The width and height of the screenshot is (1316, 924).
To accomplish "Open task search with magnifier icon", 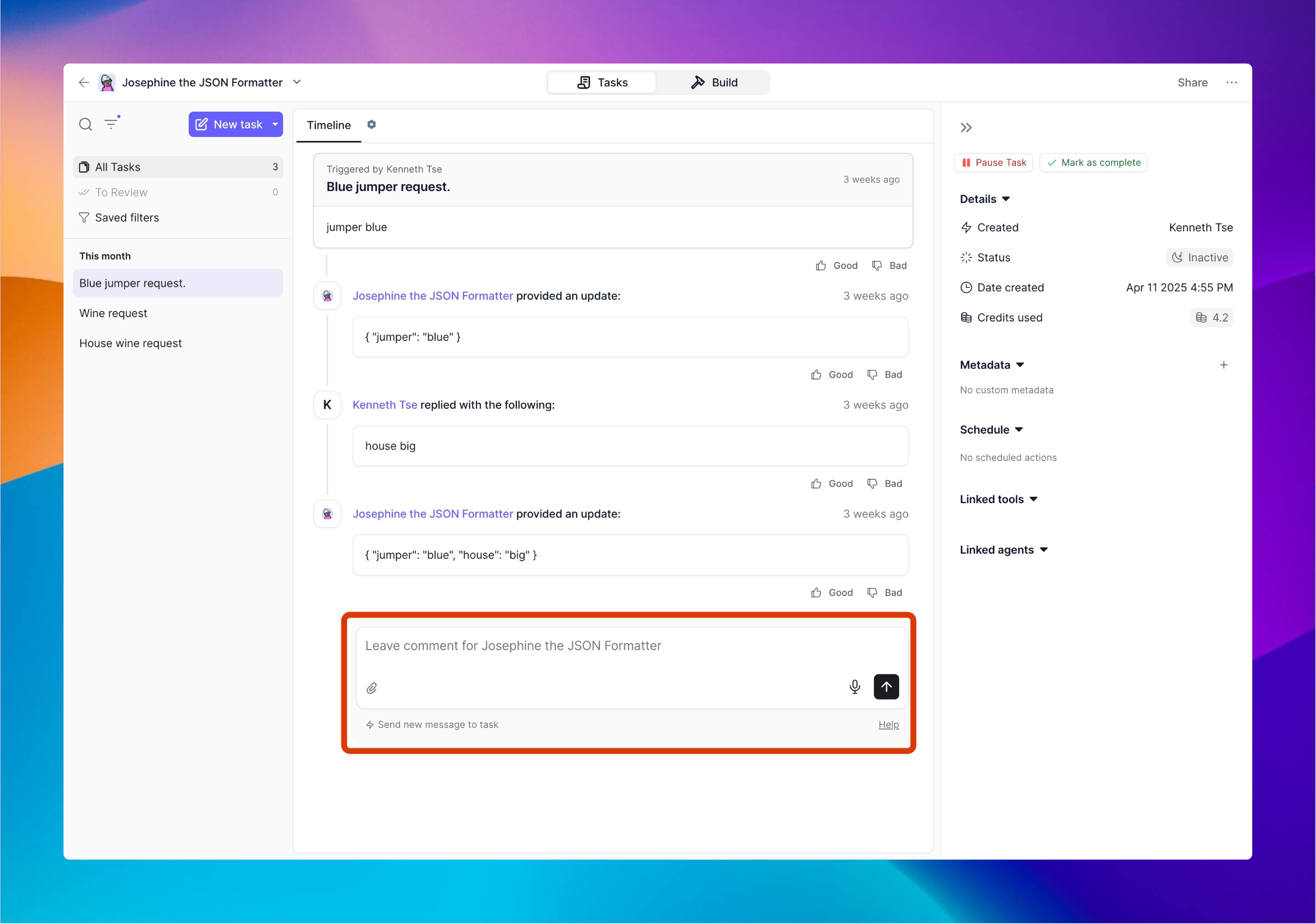I will coord(85,125).
